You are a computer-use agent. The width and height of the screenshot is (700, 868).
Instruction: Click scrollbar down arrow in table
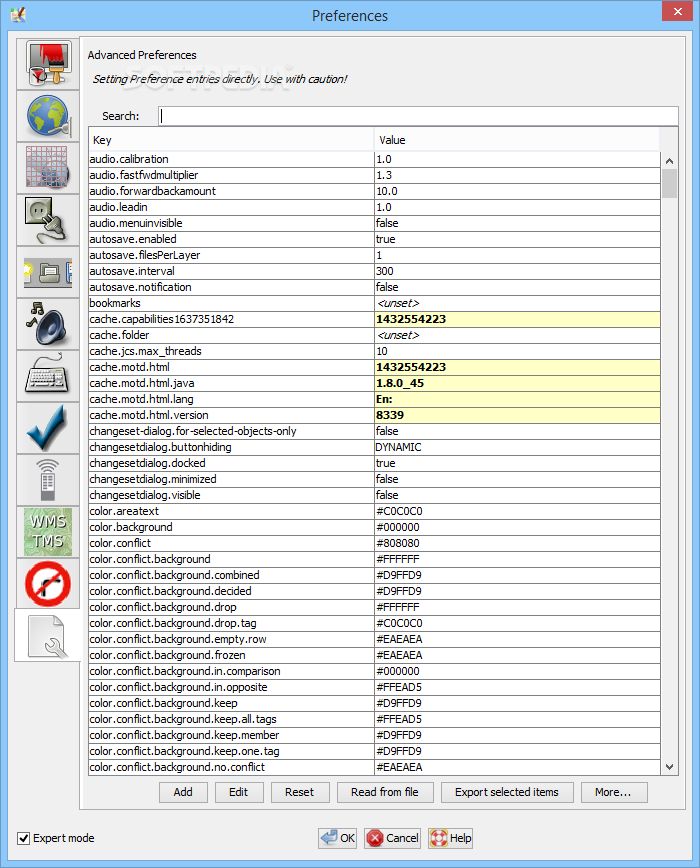coord(670,767)
